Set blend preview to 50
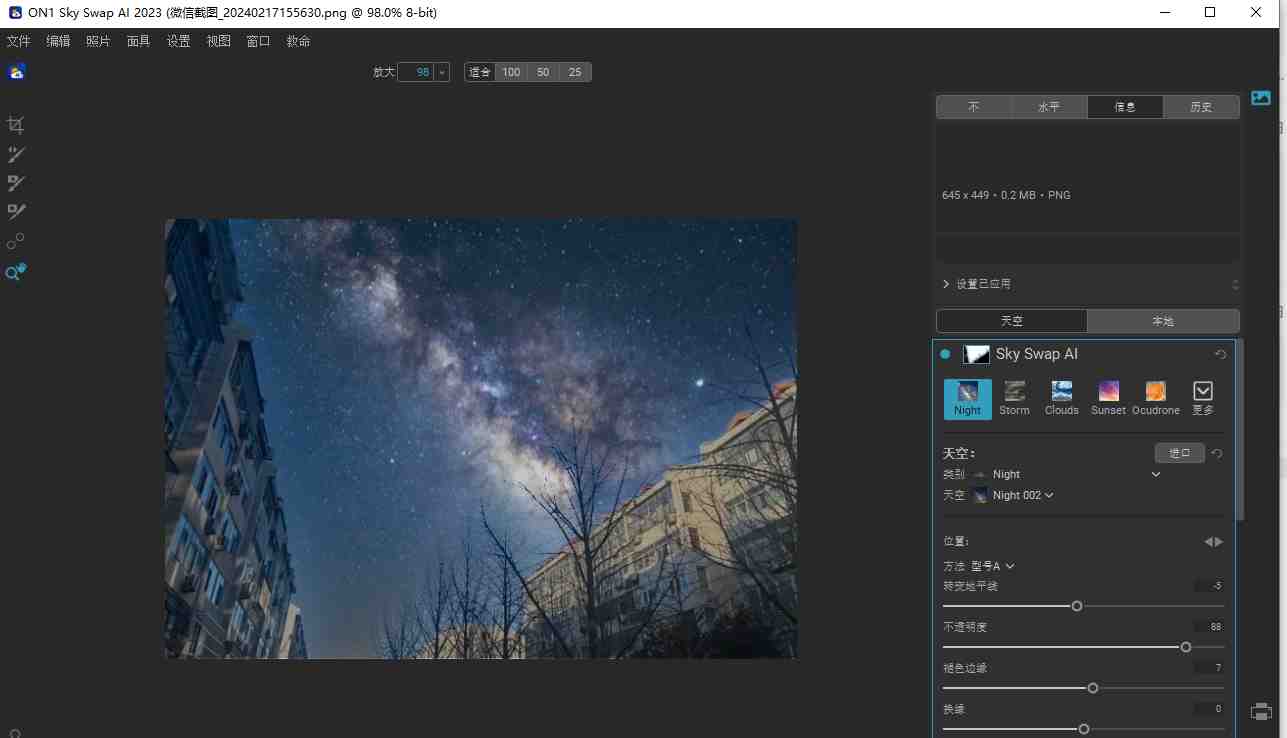Image resolution: width=1287 pixels, height=738 pixels. tap(543, 71)
